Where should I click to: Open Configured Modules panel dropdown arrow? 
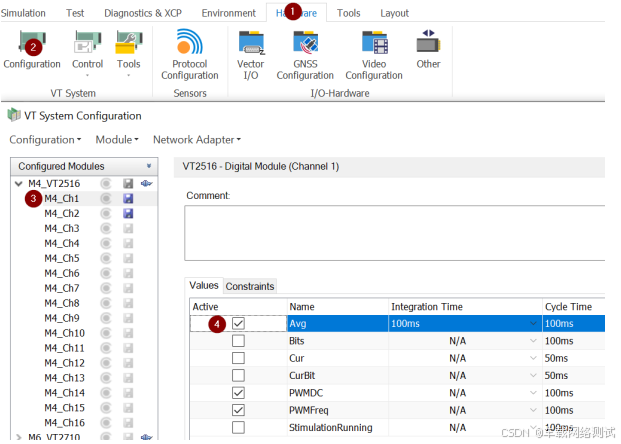click(149, 166)
